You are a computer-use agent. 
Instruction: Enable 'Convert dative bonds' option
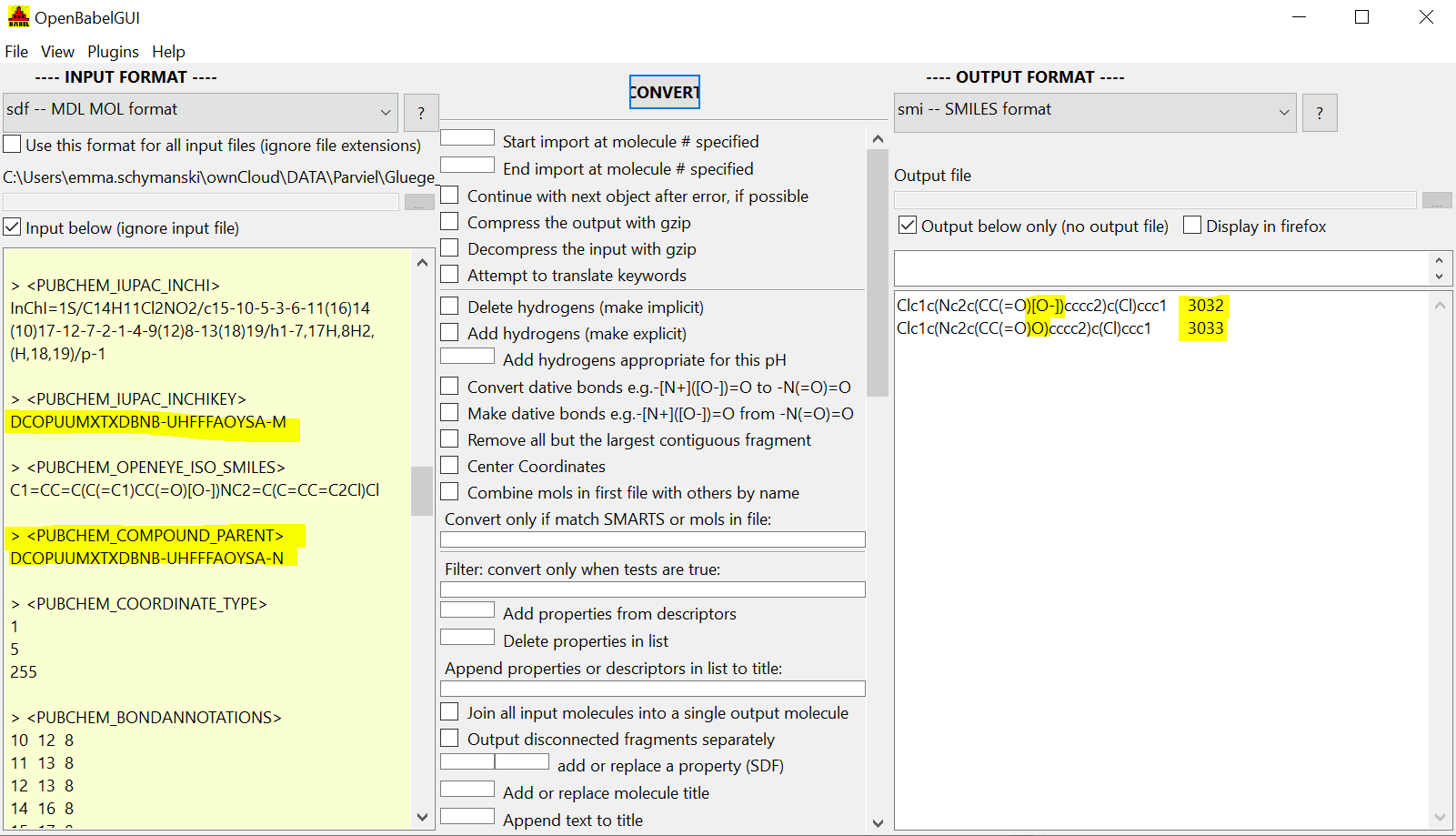click(x=449, y=387)
